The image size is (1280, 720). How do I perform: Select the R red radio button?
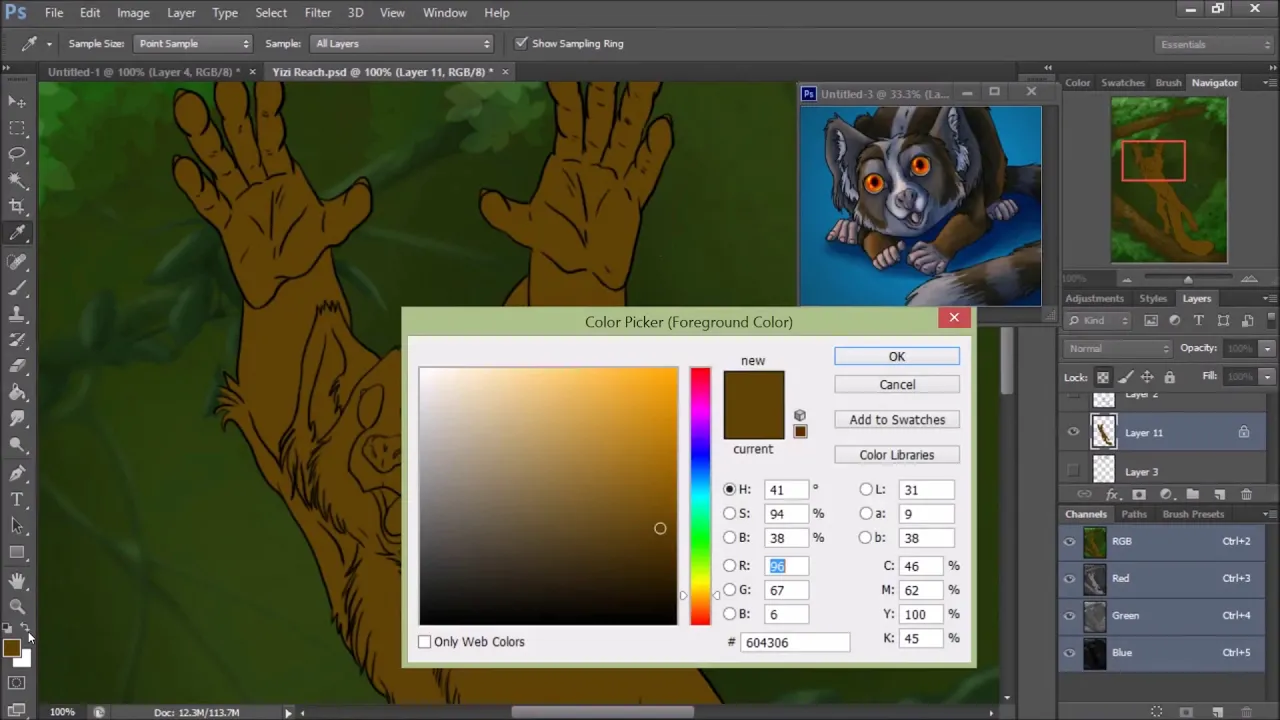730,565
